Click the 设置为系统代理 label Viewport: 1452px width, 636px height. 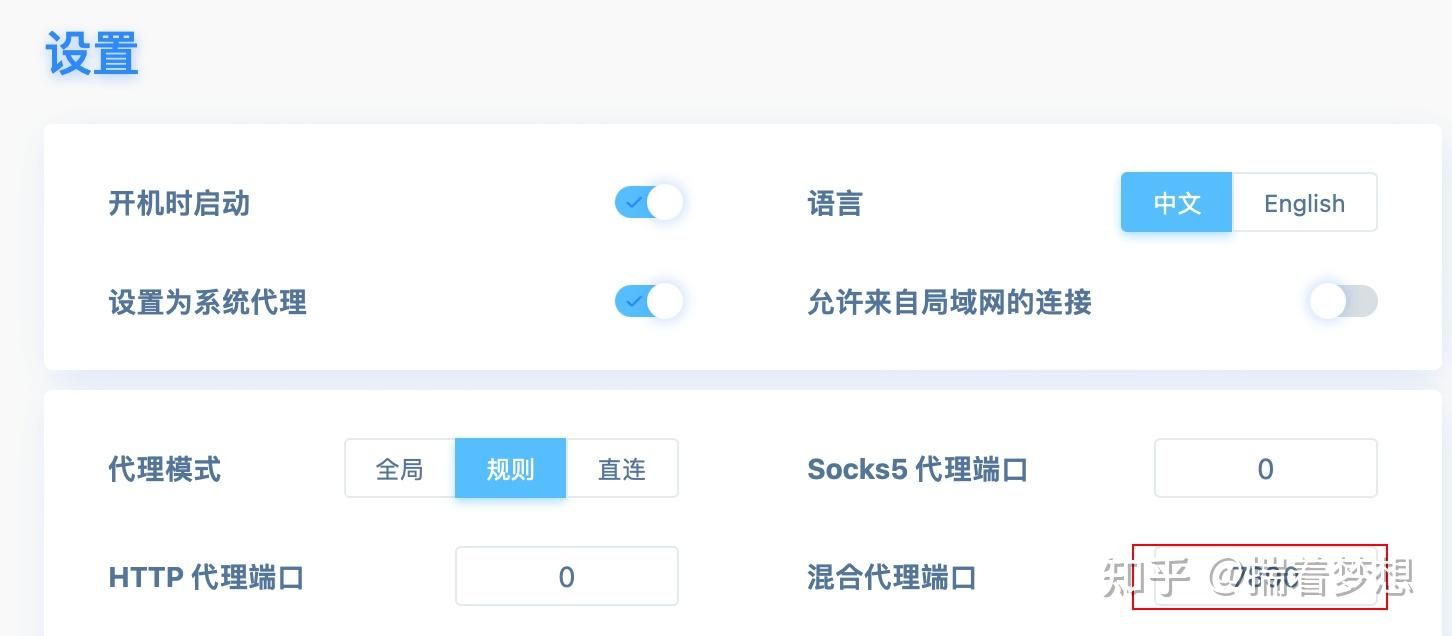tap(207, 302)
